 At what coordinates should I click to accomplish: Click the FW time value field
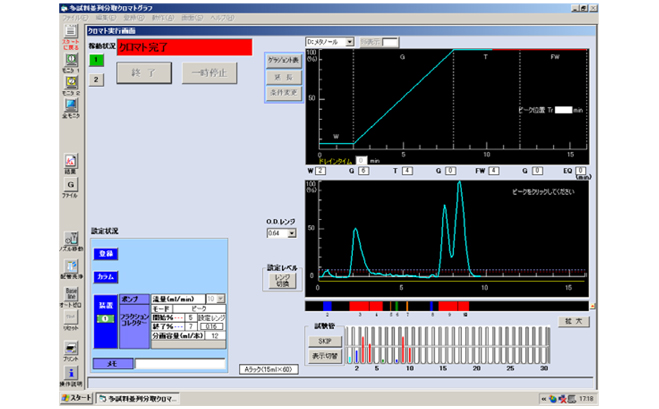point(493,171)
